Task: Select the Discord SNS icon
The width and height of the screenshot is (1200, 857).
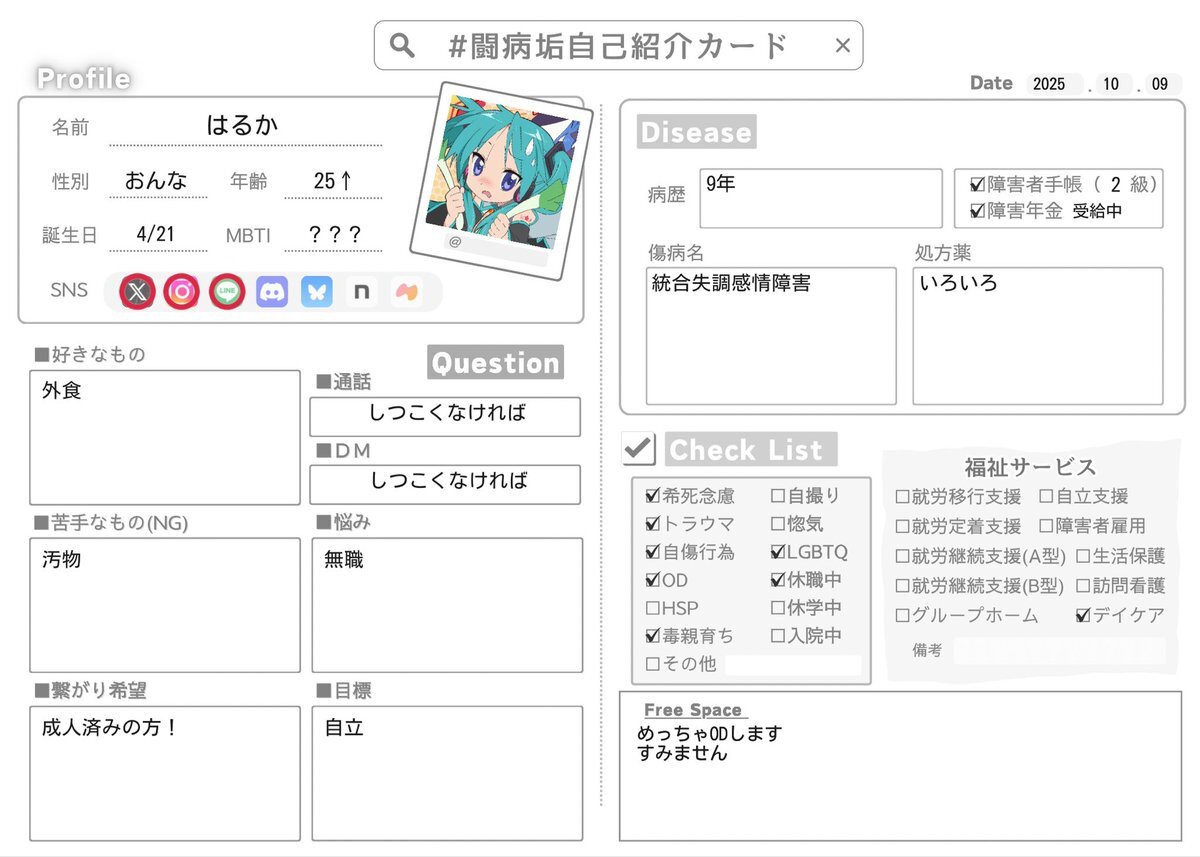Action: (272, 292)
